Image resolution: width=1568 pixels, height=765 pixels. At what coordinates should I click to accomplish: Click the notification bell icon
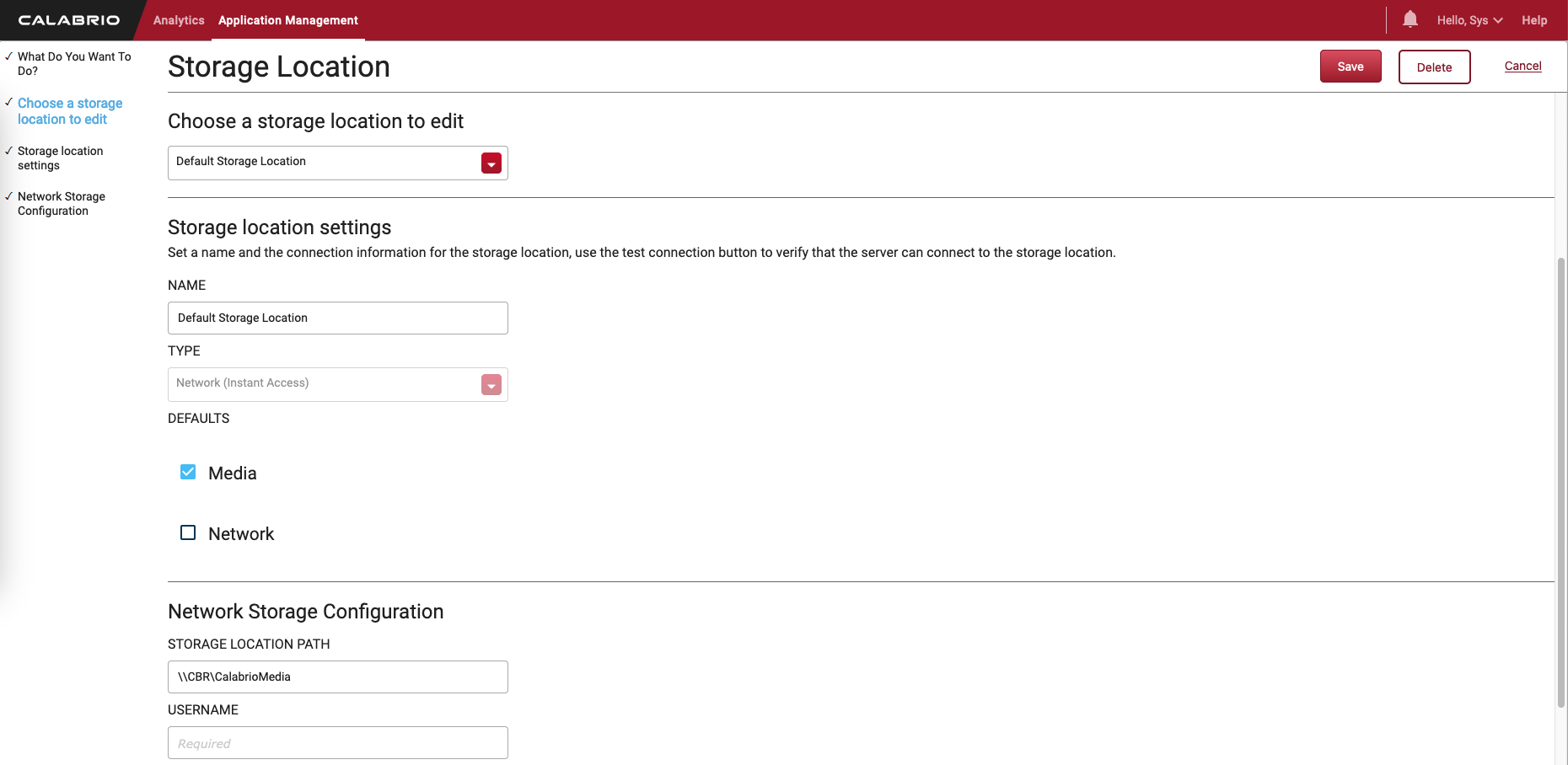(x=1410, y=19)
